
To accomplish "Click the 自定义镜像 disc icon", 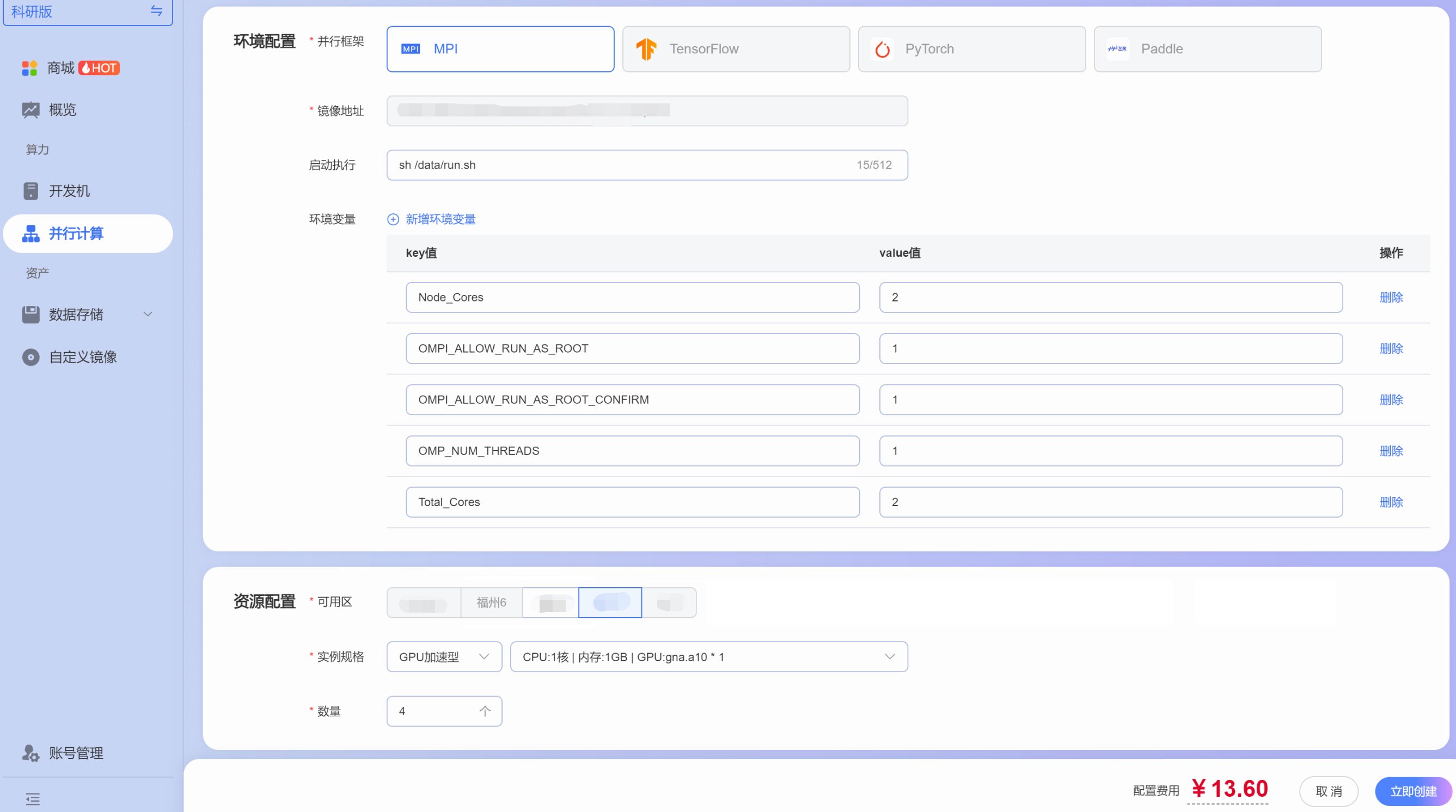I will 30,357.
